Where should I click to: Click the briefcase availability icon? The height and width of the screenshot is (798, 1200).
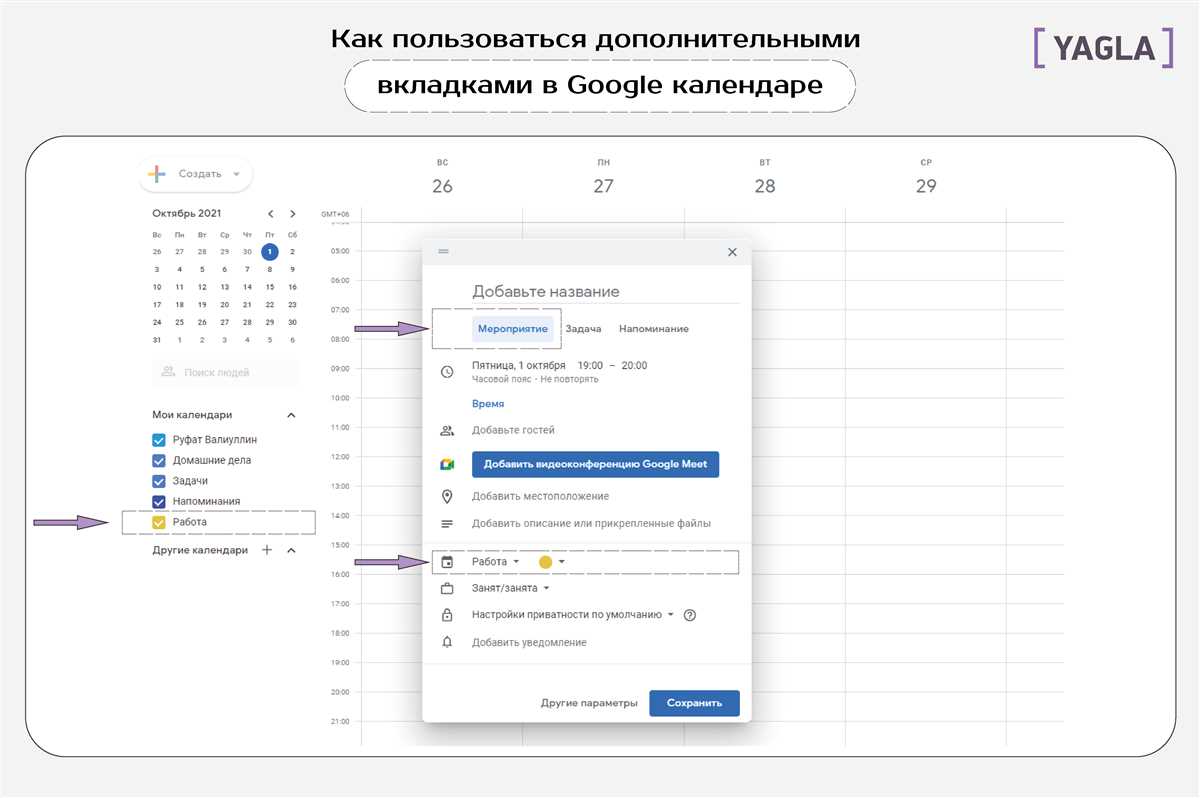point(447,589)
